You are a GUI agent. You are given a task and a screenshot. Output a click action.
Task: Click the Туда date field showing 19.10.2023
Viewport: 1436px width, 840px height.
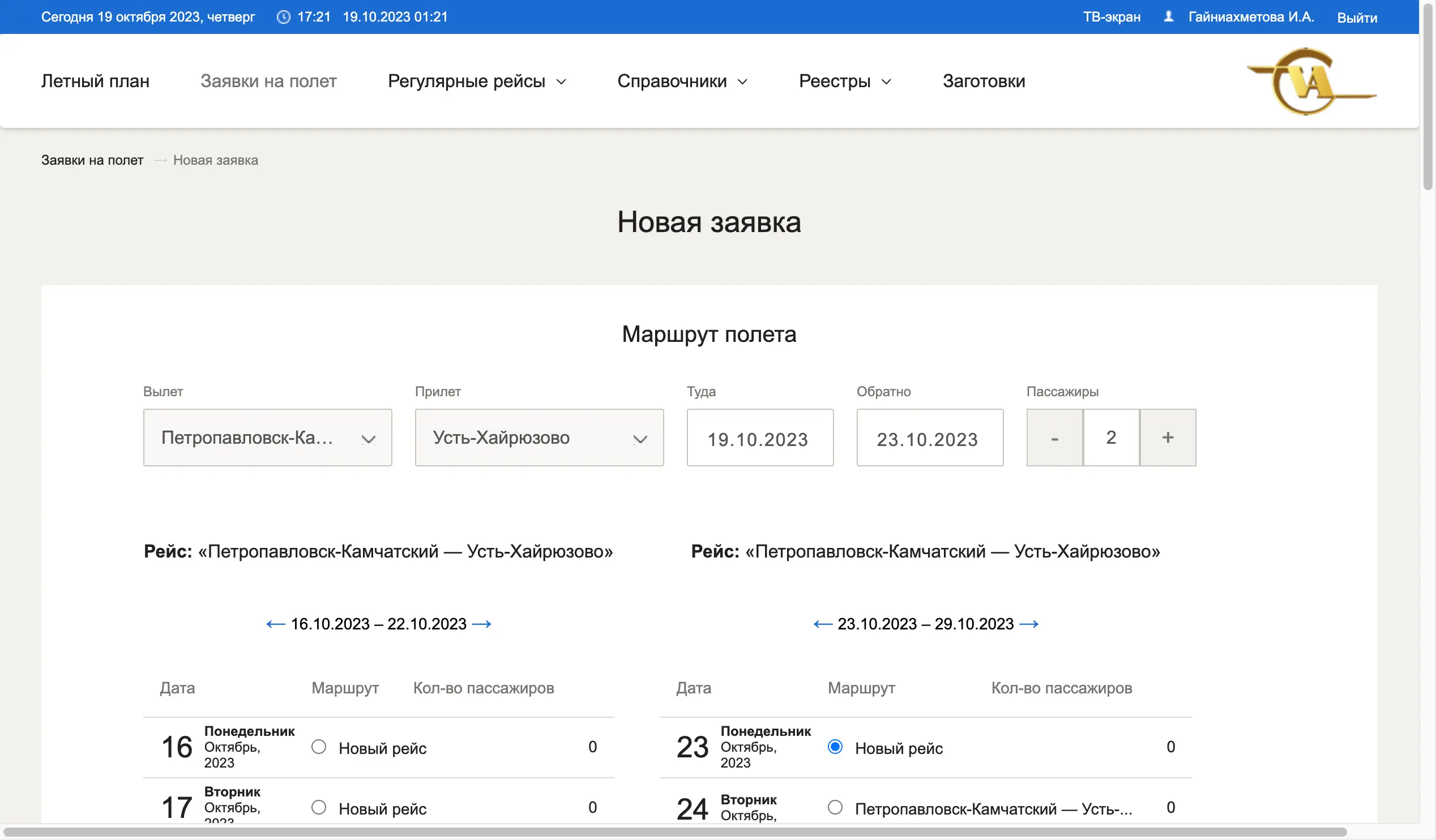[x=759, y=438]
